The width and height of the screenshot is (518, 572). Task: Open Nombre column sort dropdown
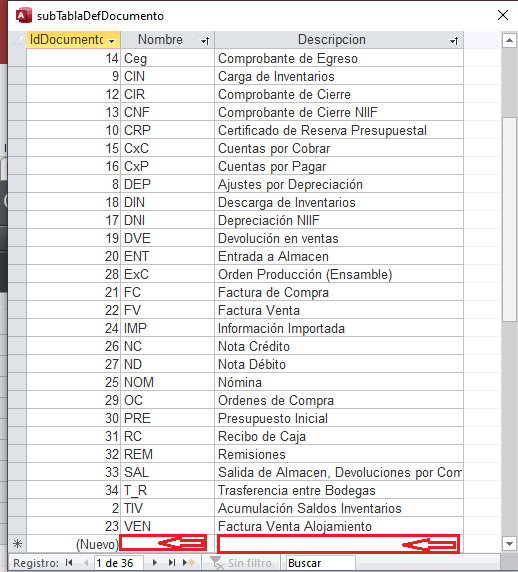205,41
